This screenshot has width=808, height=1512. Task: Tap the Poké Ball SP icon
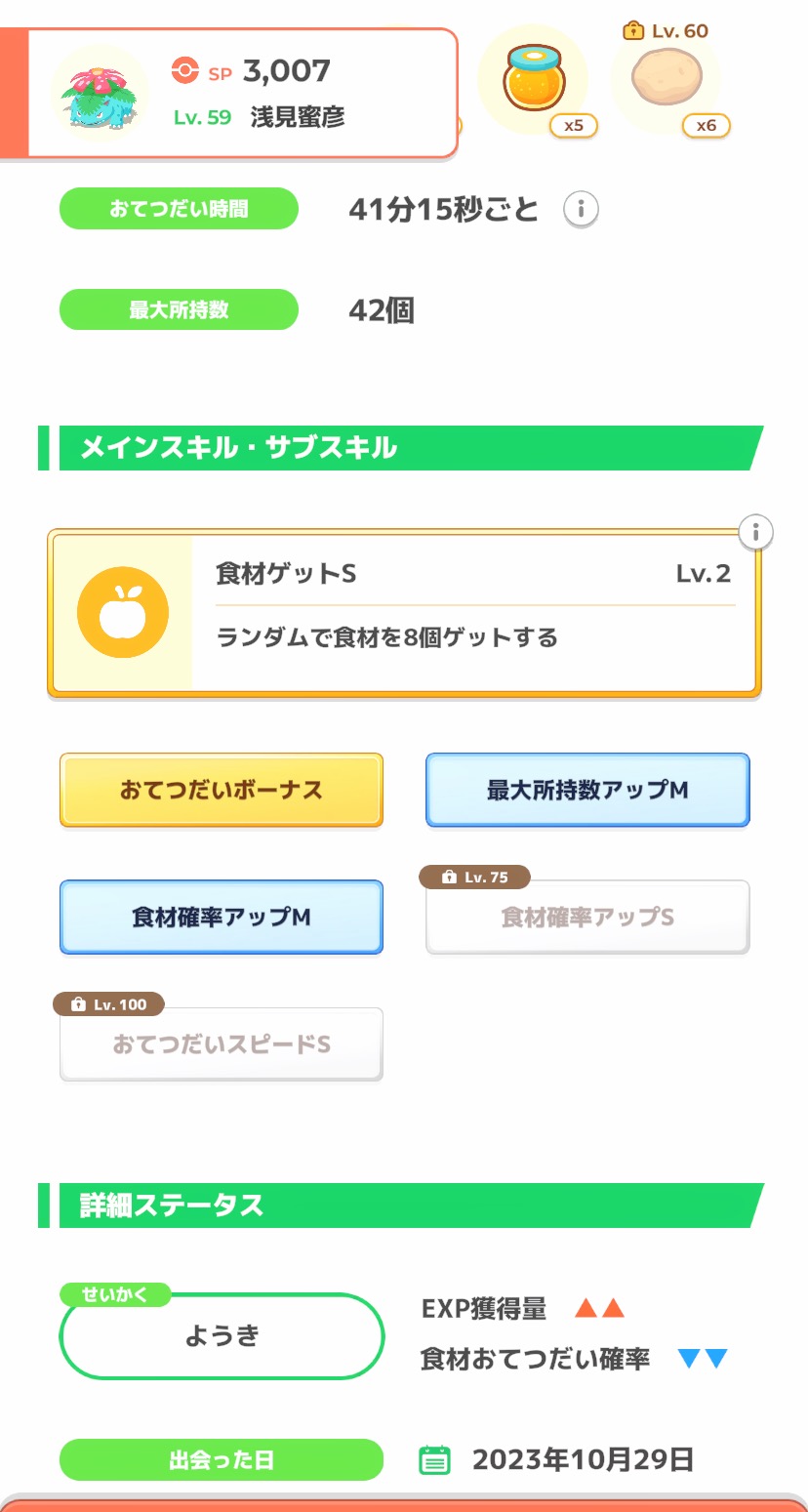coord(184,71)
